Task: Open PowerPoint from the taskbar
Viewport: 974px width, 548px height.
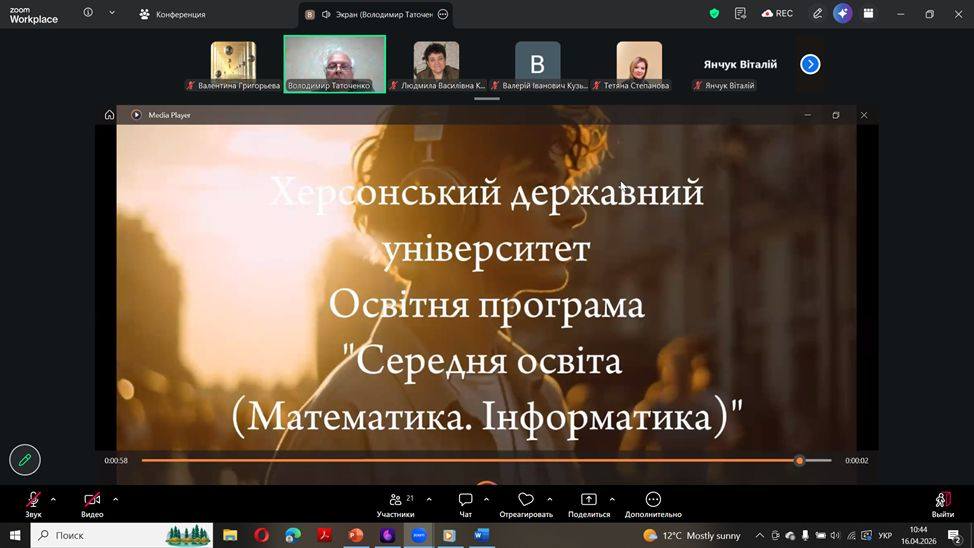Action: (x=356, y=535)
